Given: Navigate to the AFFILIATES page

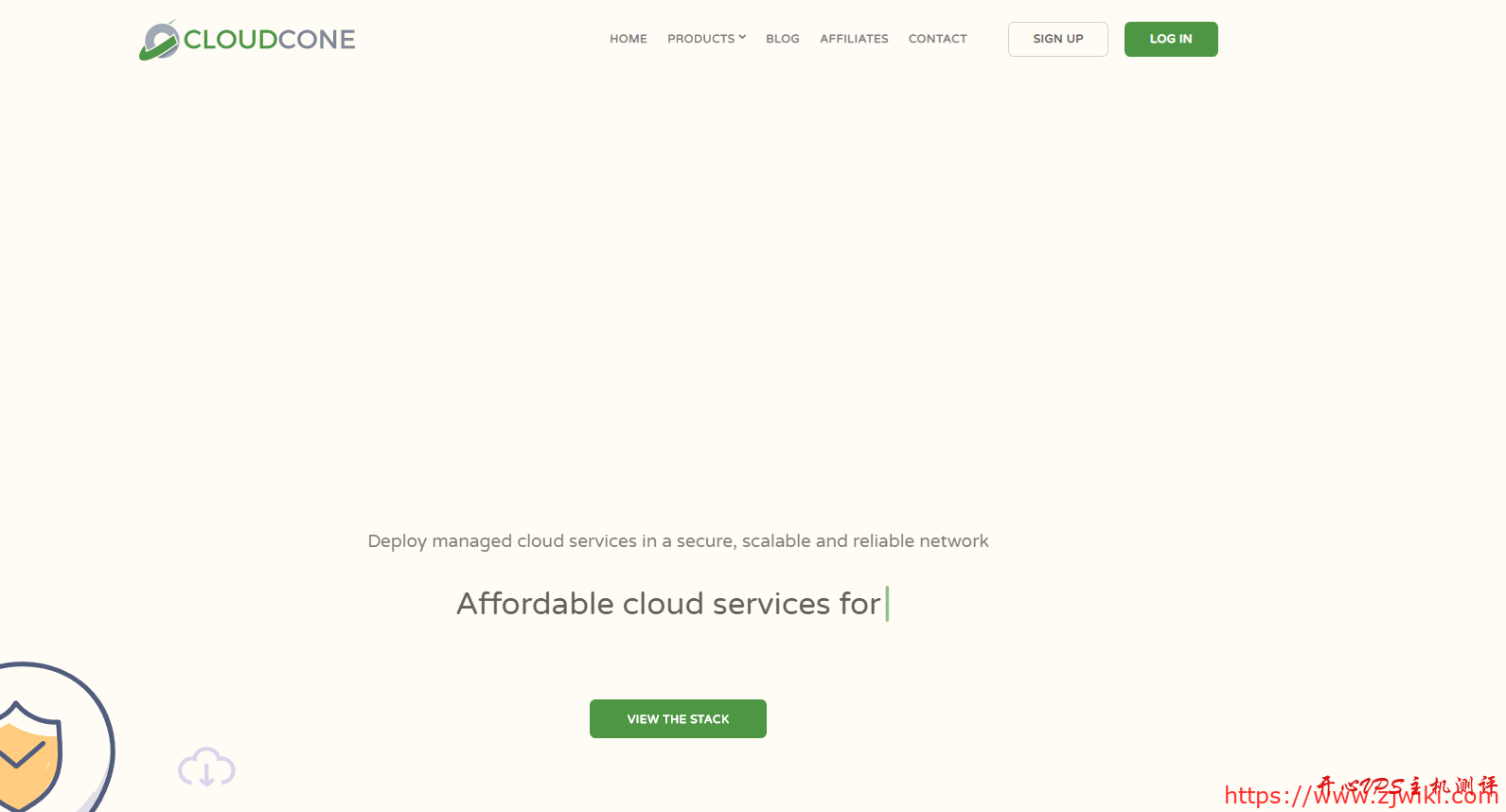Looking at the screenshot, I should 854,39.
